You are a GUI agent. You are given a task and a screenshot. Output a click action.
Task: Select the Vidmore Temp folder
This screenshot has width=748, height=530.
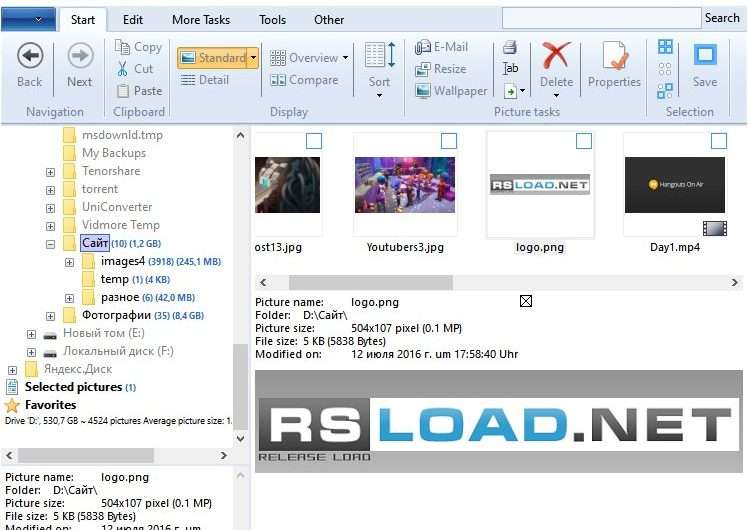coord(121,225)
